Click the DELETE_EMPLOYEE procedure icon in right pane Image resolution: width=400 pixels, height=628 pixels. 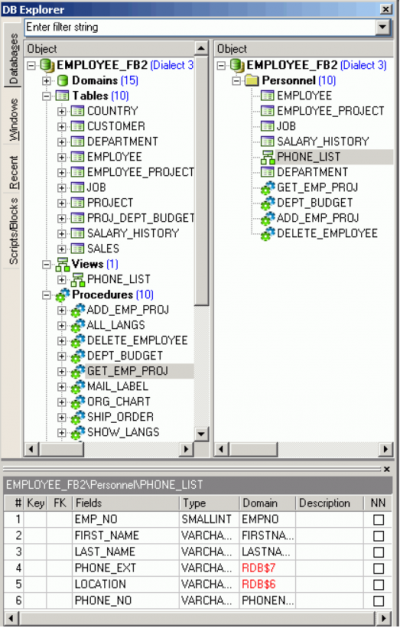point(267,233)
